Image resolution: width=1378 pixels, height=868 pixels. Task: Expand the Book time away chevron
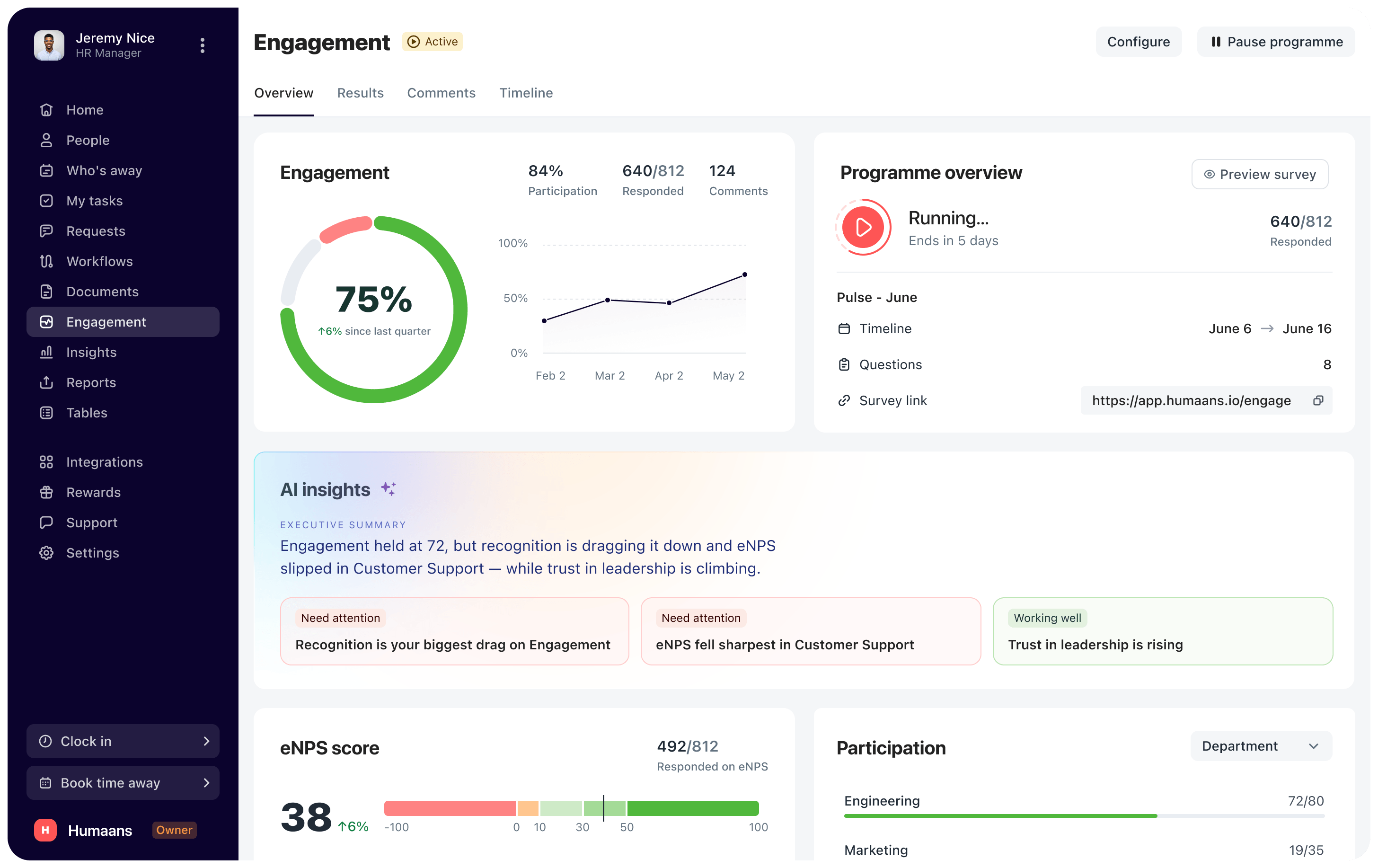coord(207,783)
